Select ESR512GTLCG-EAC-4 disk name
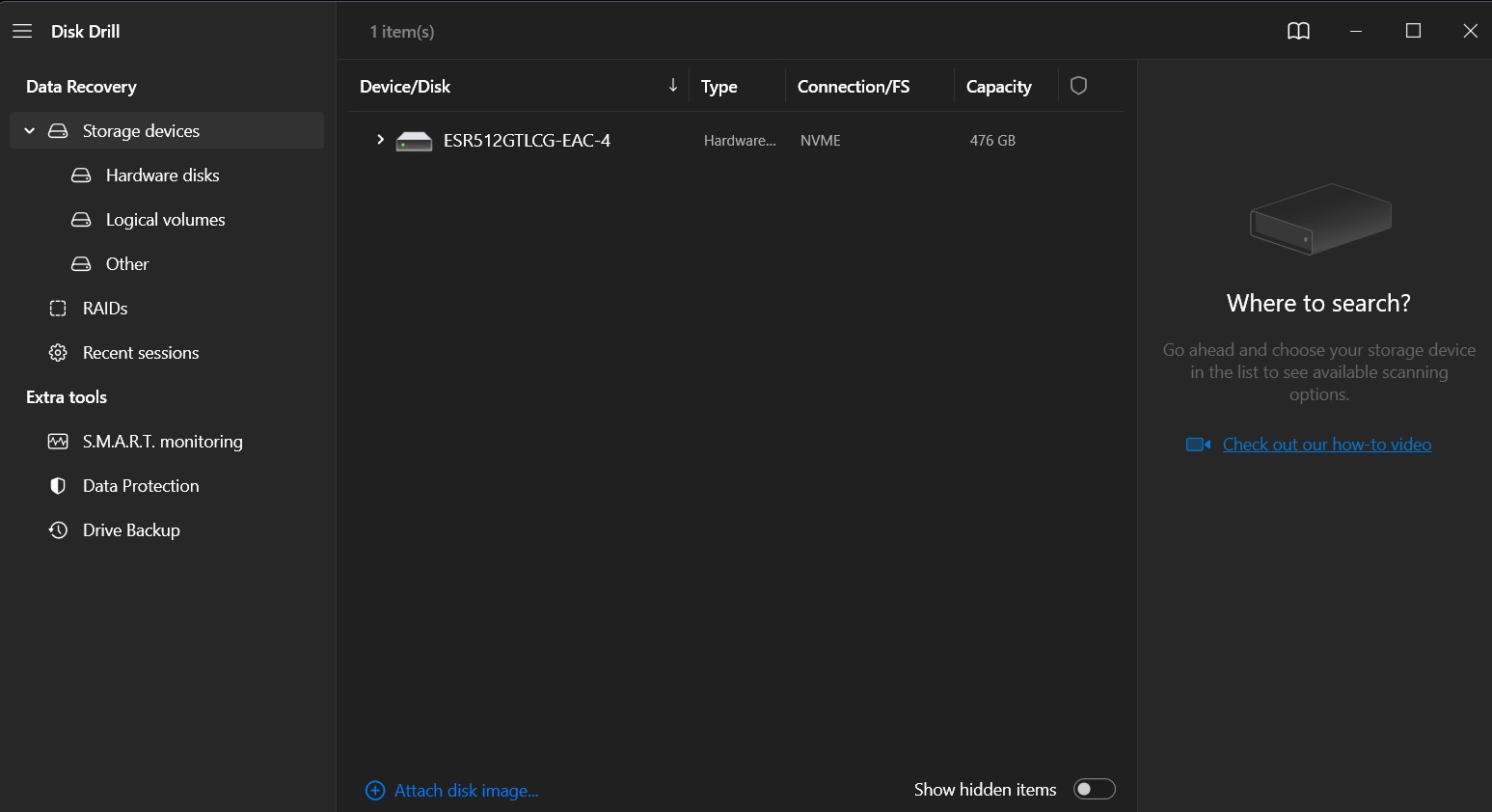1492x812 pixels. [527, 141]
